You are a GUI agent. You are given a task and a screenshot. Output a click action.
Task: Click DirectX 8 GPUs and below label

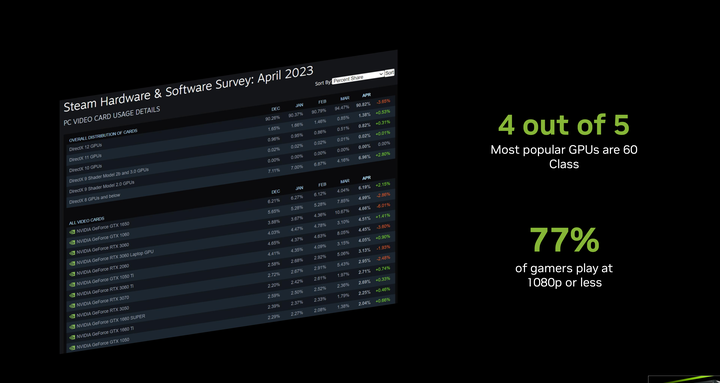[96, 199]
